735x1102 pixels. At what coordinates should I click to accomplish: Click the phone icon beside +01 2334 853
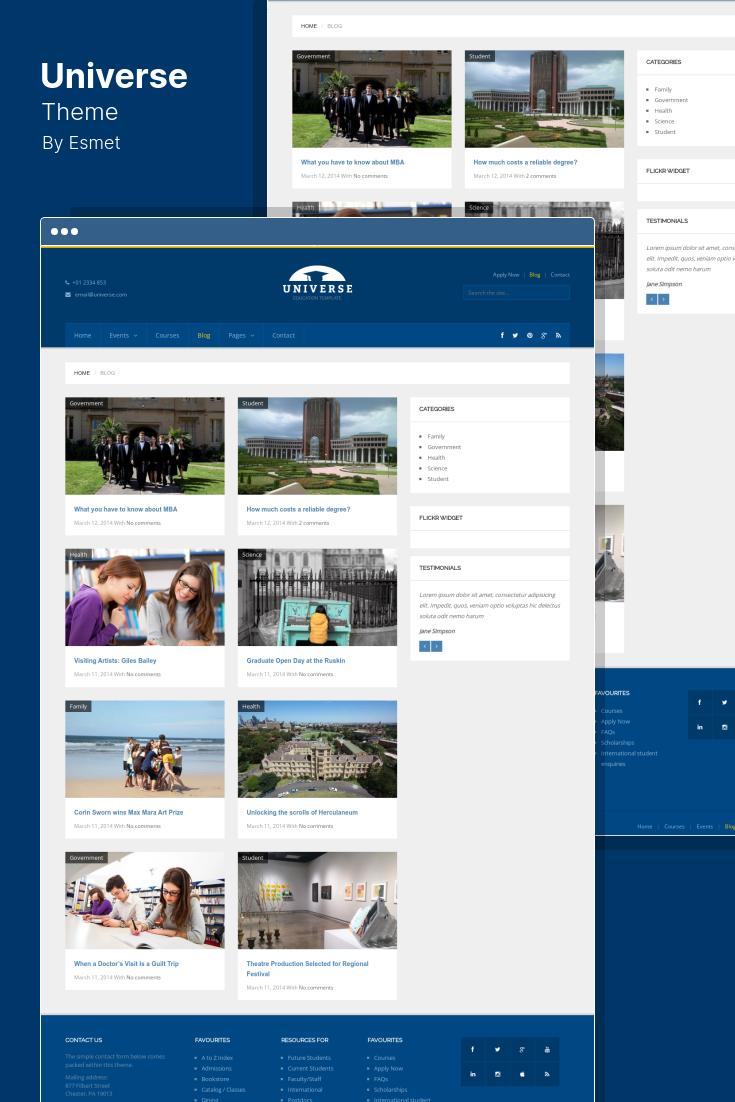tap(67, 283)
